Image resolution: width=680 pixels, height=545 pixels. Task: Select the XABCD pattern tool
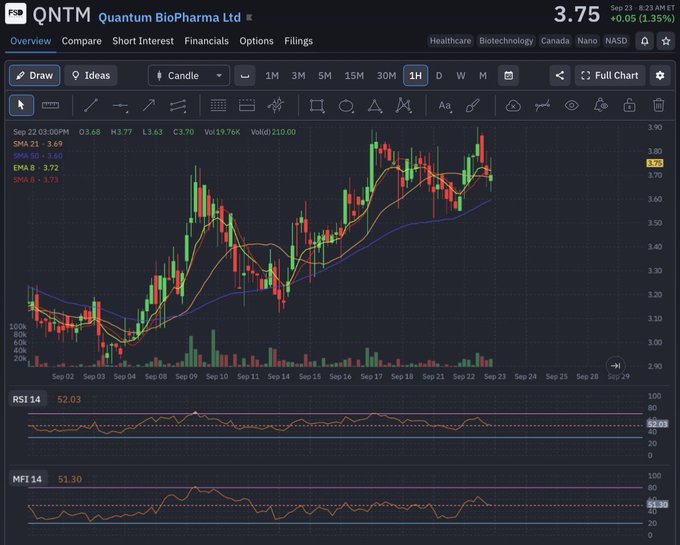pyautogui.click(x=403, y=105)
